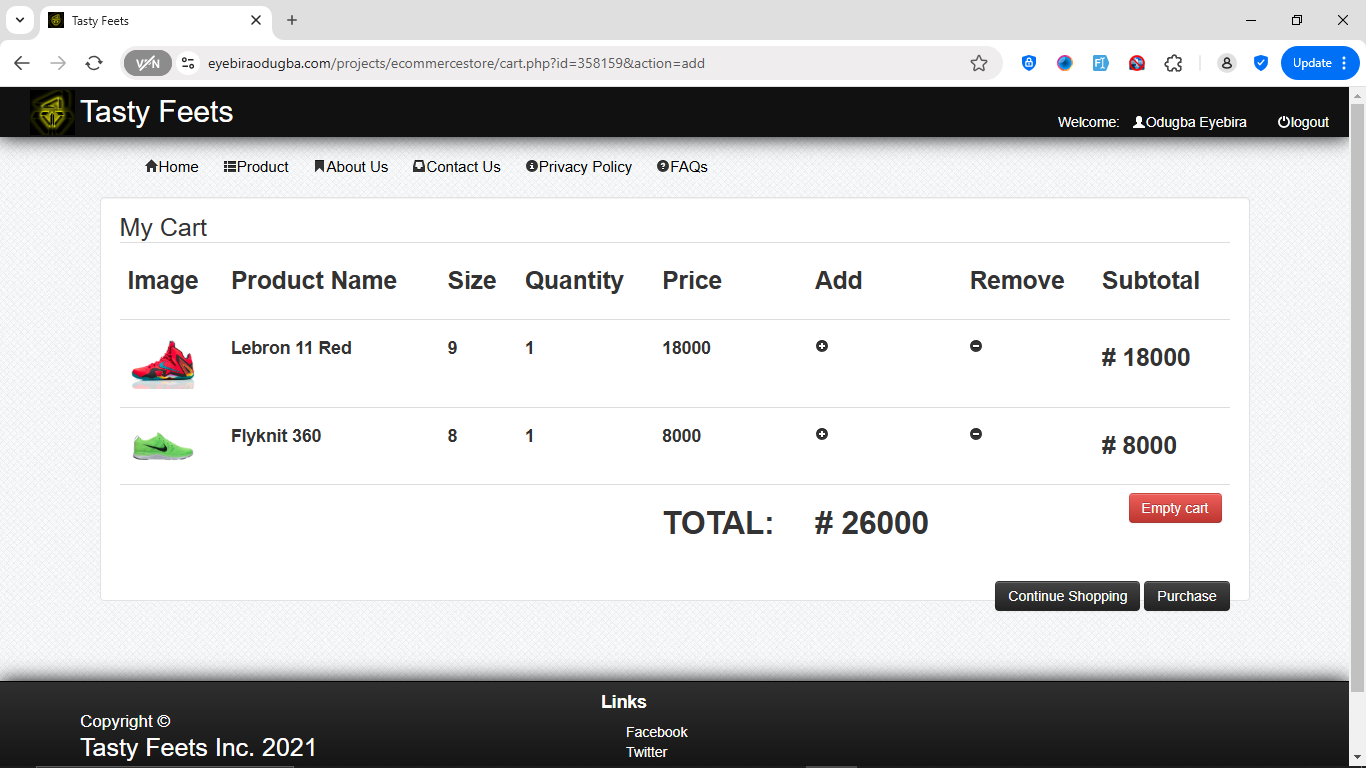
Task: View the FAQs page
Action: [682, 167]
